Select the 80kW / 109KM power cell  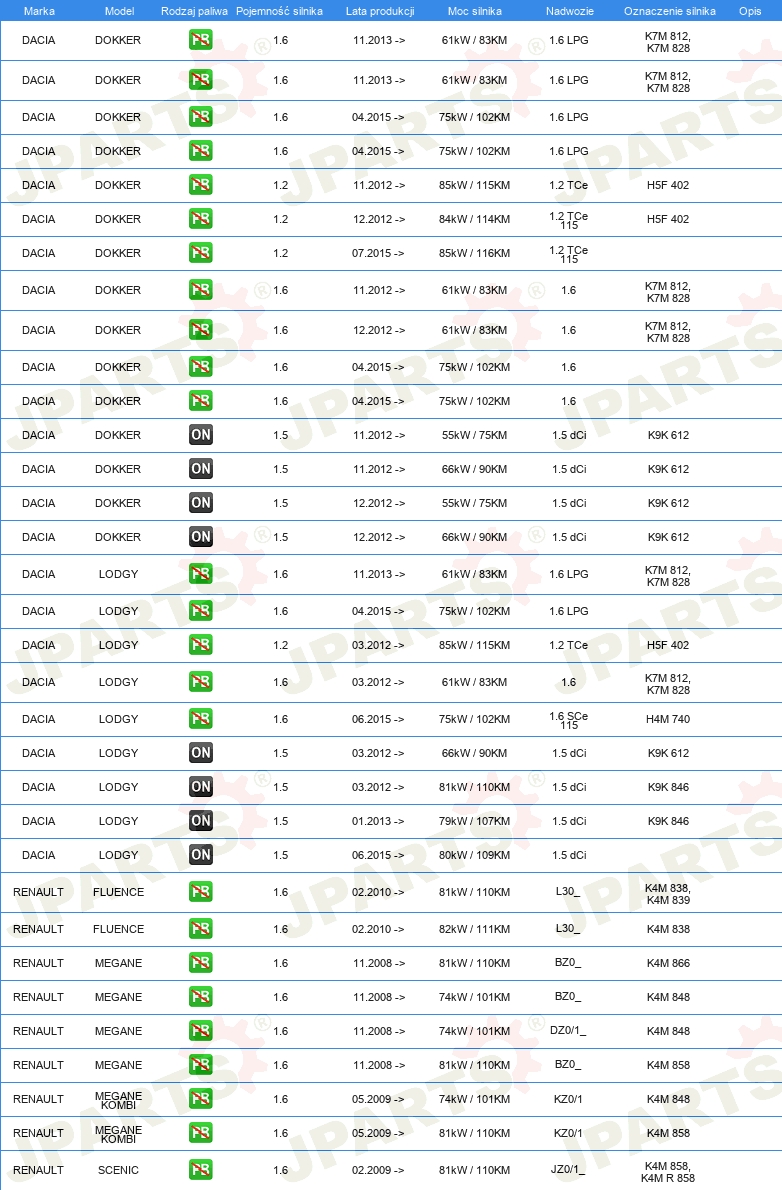[475, 855]
